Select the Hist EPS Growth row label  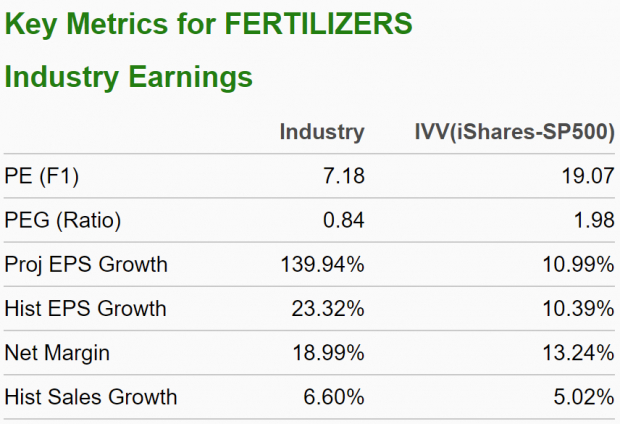[86, 309]
